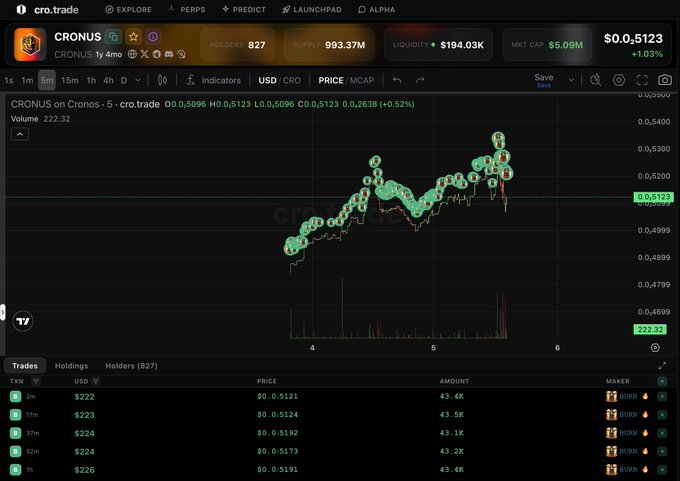Switch chart to MCAP view
This screenshot has height=481, width=680.
click(x=362, y=81)
